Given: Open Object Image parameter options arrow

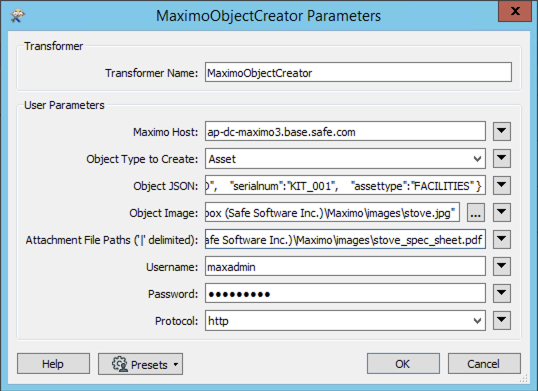Looking at the screenshot, I should coord(502,213).
